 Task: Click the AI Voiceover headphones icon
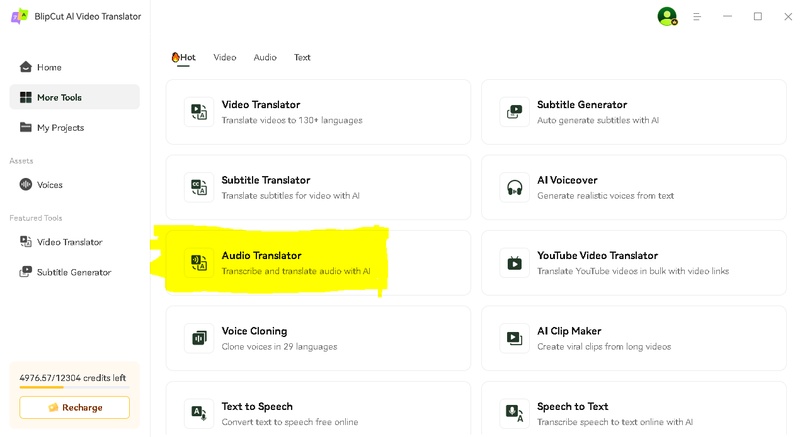pos(514,187)
